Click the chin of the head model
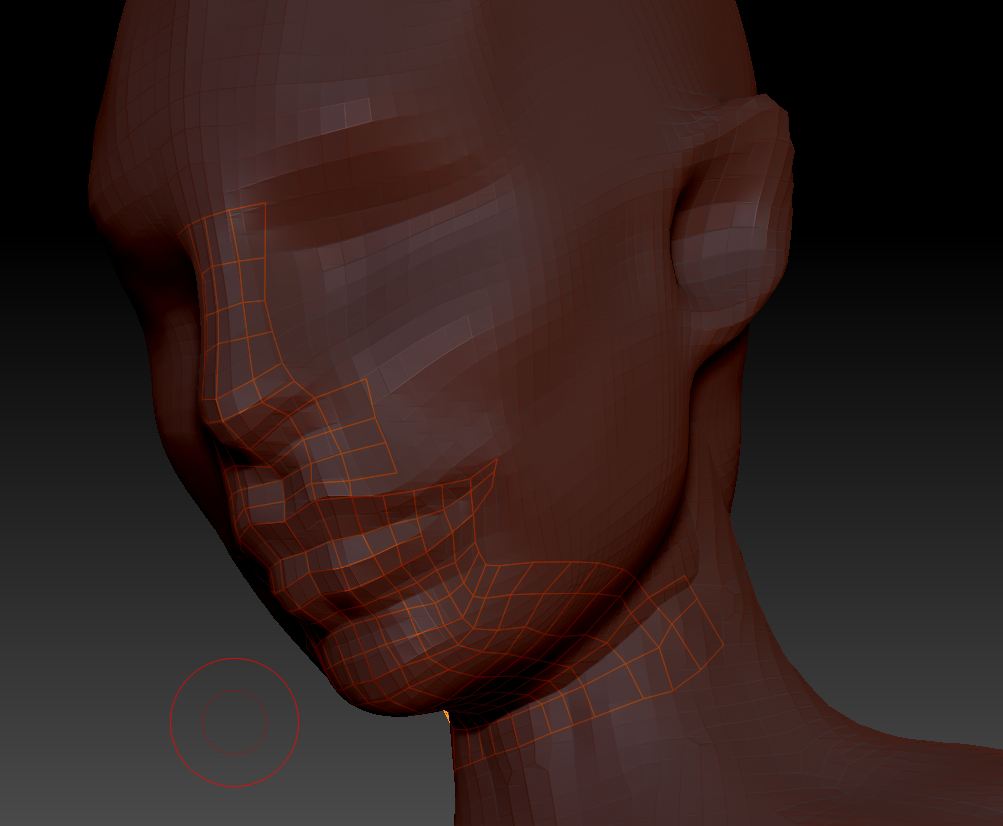 pyautogui.click(x=390, y=680)
